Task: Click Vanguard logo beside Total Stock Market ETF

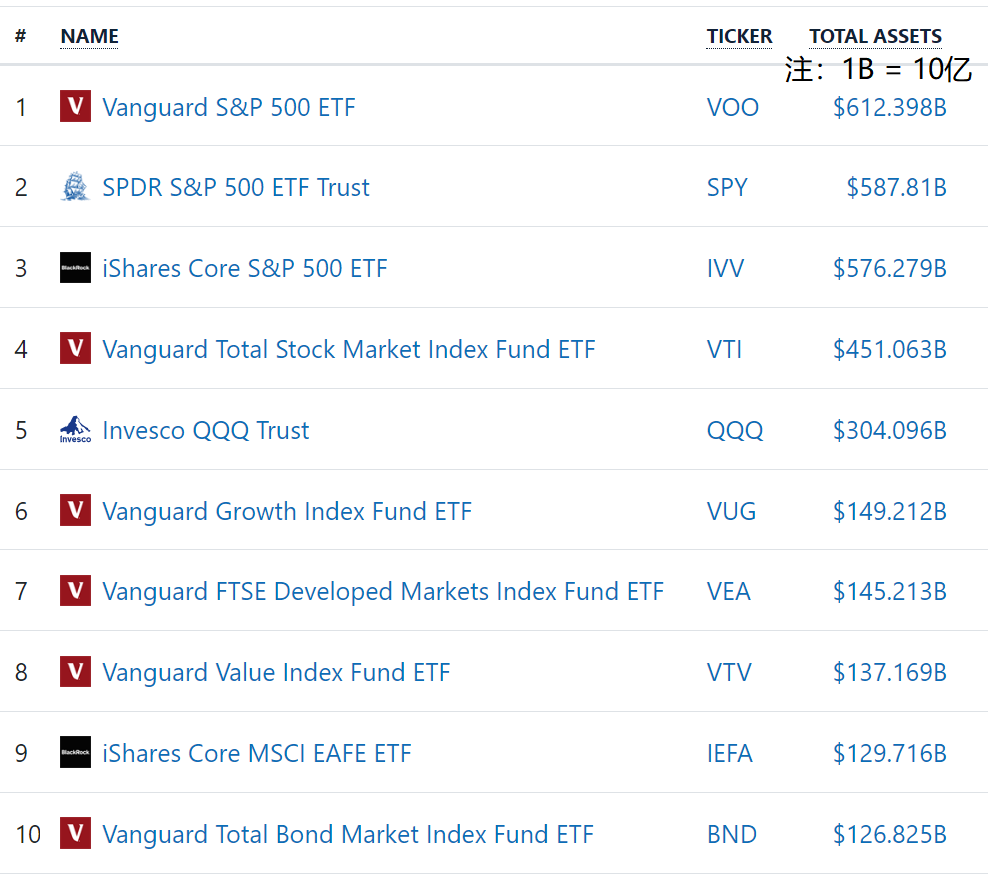Action: click(x=75, y=349)
